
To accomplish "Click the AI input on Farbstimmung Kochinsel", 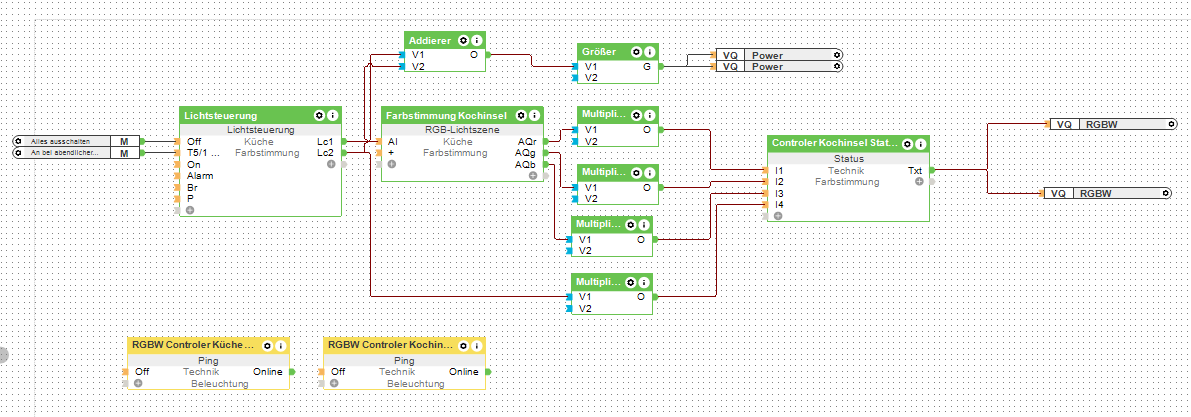I will tap(392, 141).
